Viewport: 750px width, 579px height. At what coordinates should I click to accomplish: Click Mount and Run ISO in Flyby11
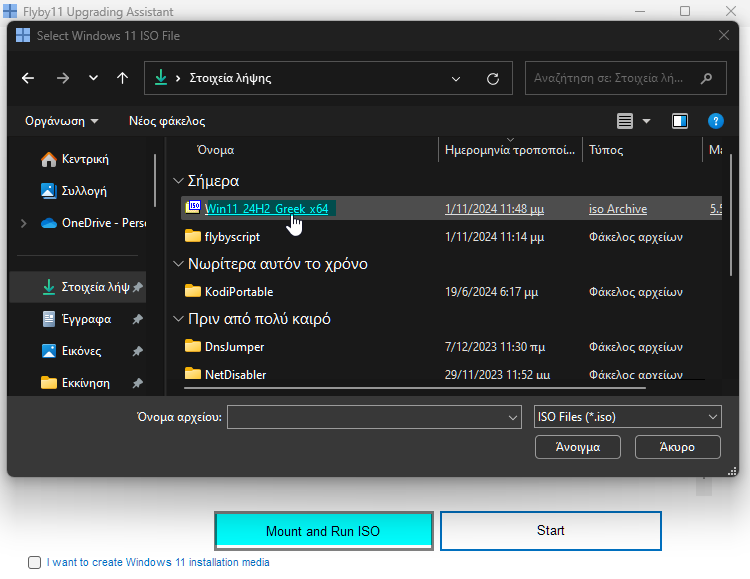tap(324, 531)
